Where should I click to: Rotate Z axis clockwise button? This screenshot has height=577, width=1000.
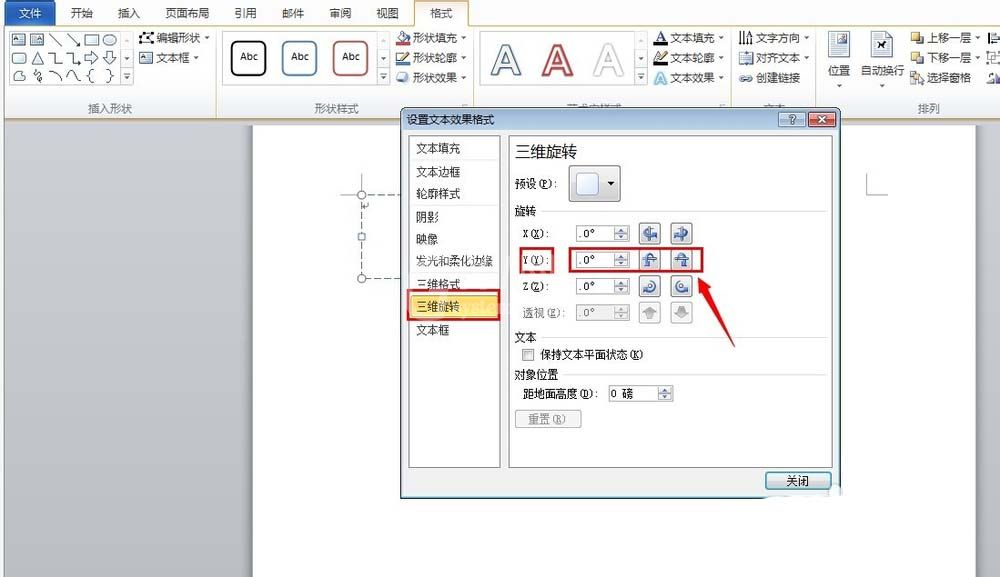pos(649,286)
